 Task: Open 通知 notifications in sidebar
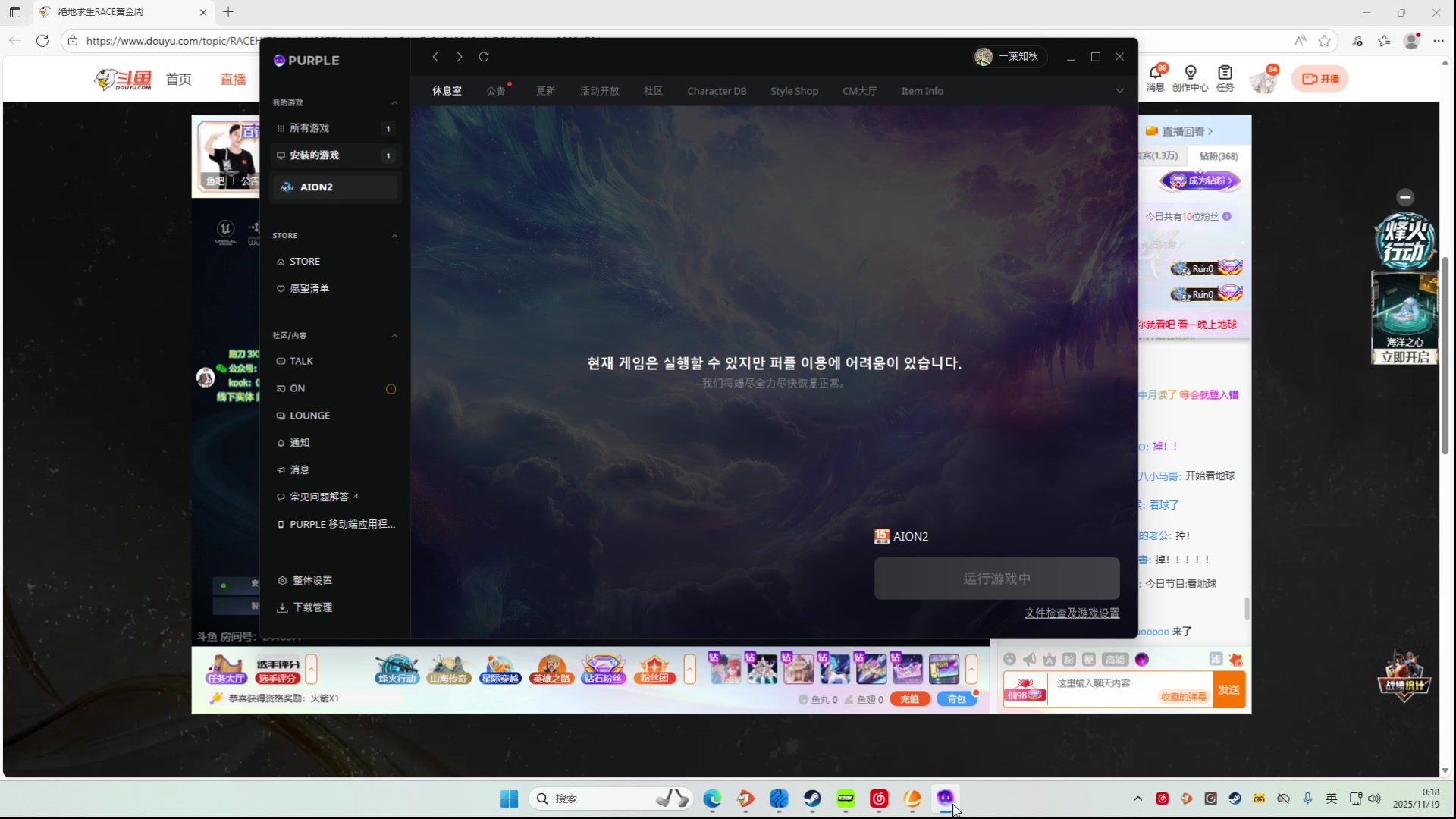click(299, 443)
